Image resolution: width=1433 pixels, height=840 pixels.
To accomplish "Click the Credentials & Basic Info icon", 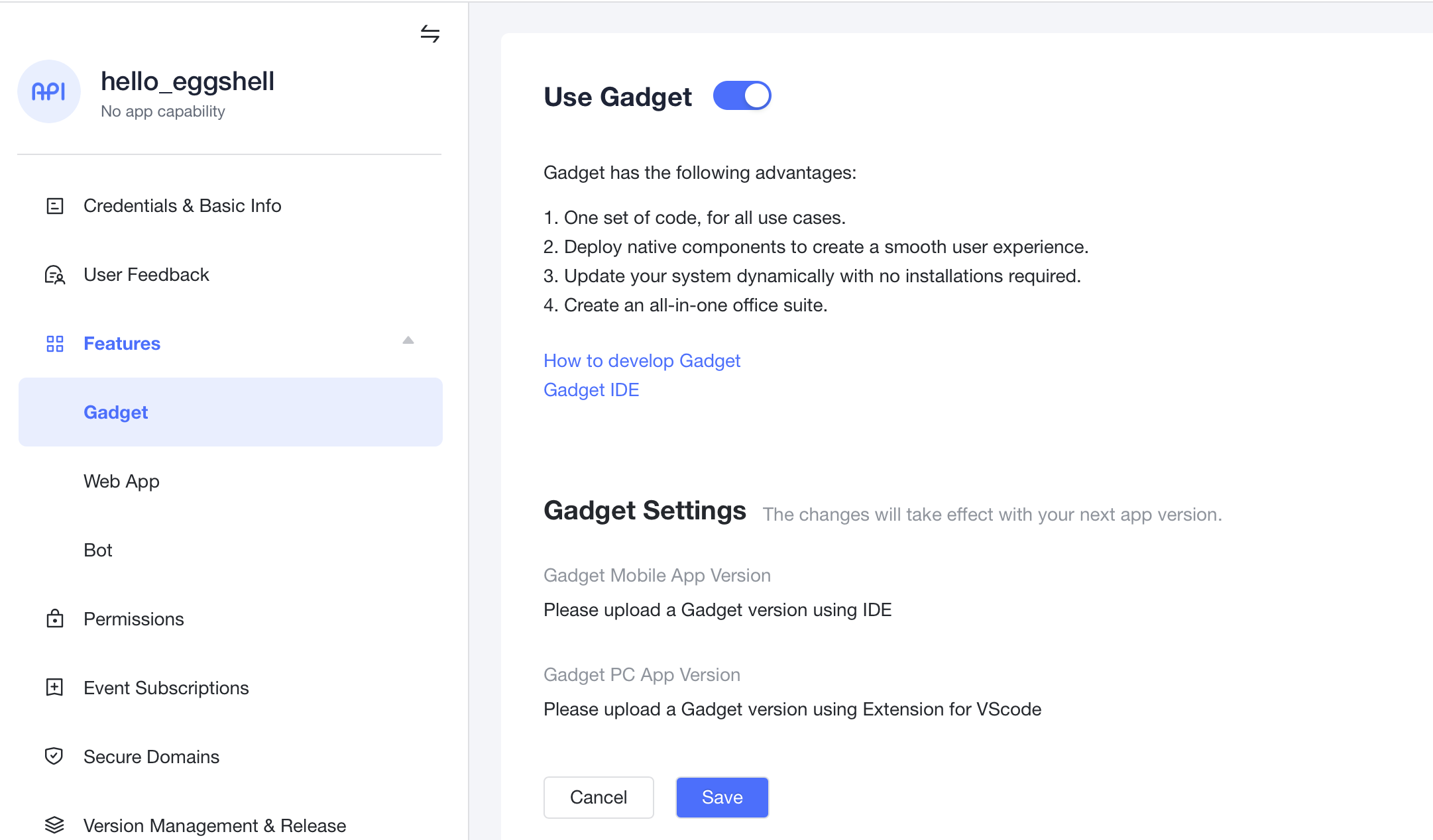I will 55,206.
